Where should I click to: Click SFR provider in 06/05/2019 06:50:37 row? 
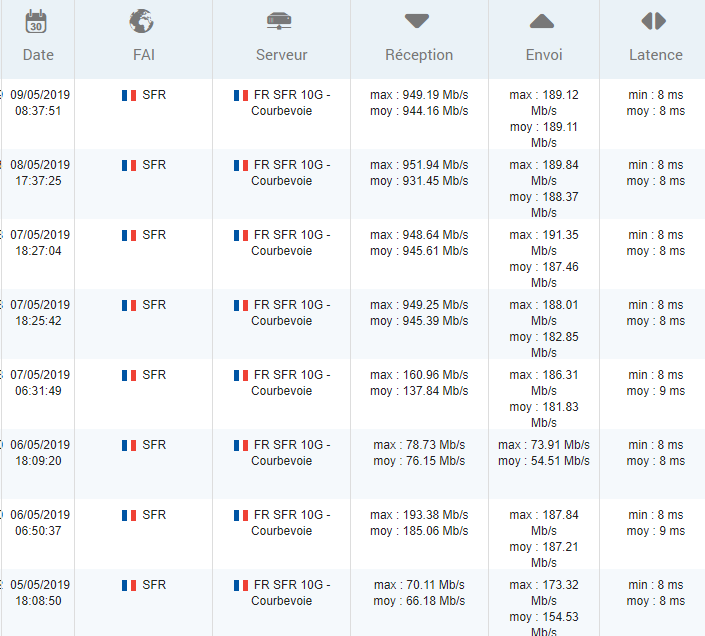tap(154, 515)
